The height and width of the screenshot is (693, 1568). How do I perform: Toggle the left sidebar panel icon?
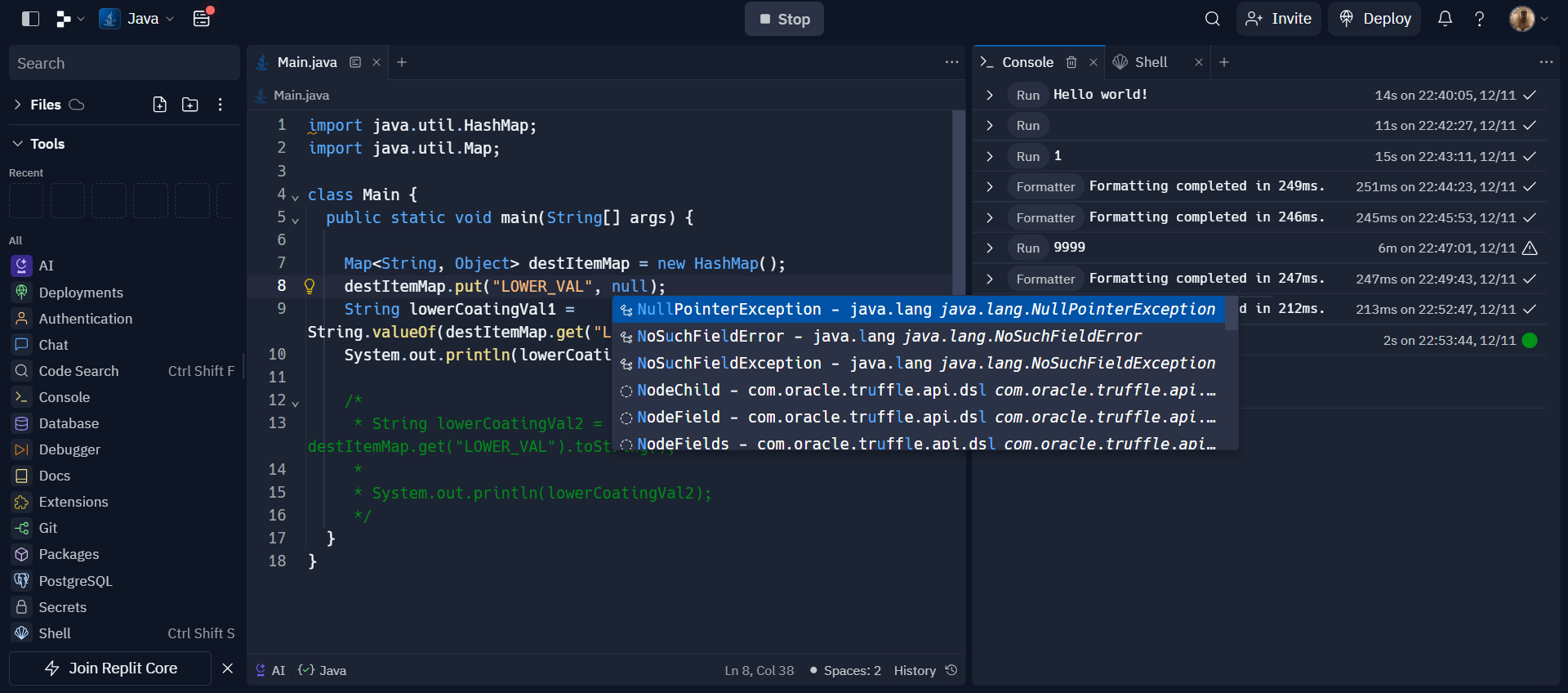pyautogui.click(x=30, y=19)
